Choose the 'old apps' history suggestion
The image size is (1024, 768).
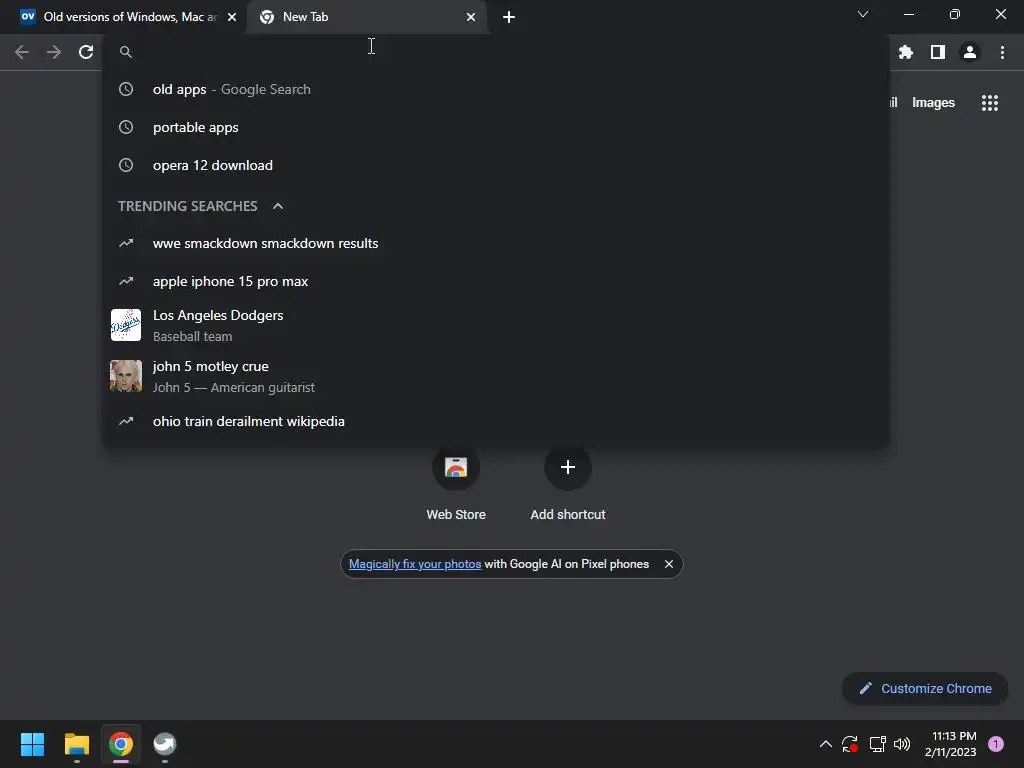pyautogui.click(x=496, y=89)
